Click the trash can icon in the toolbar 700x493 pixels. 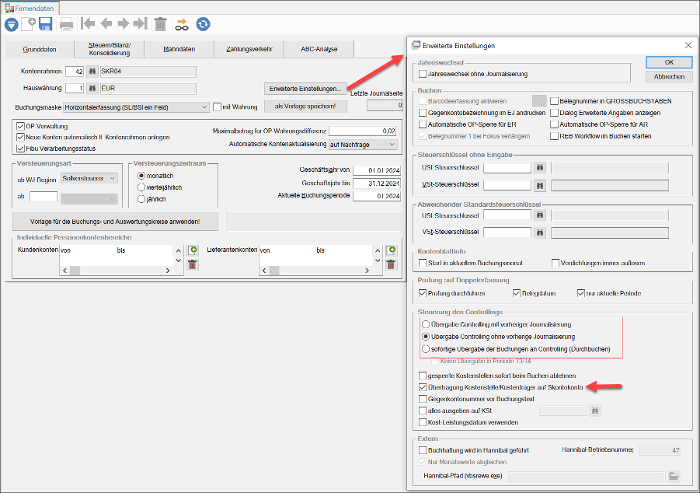[x=160, y=24]
